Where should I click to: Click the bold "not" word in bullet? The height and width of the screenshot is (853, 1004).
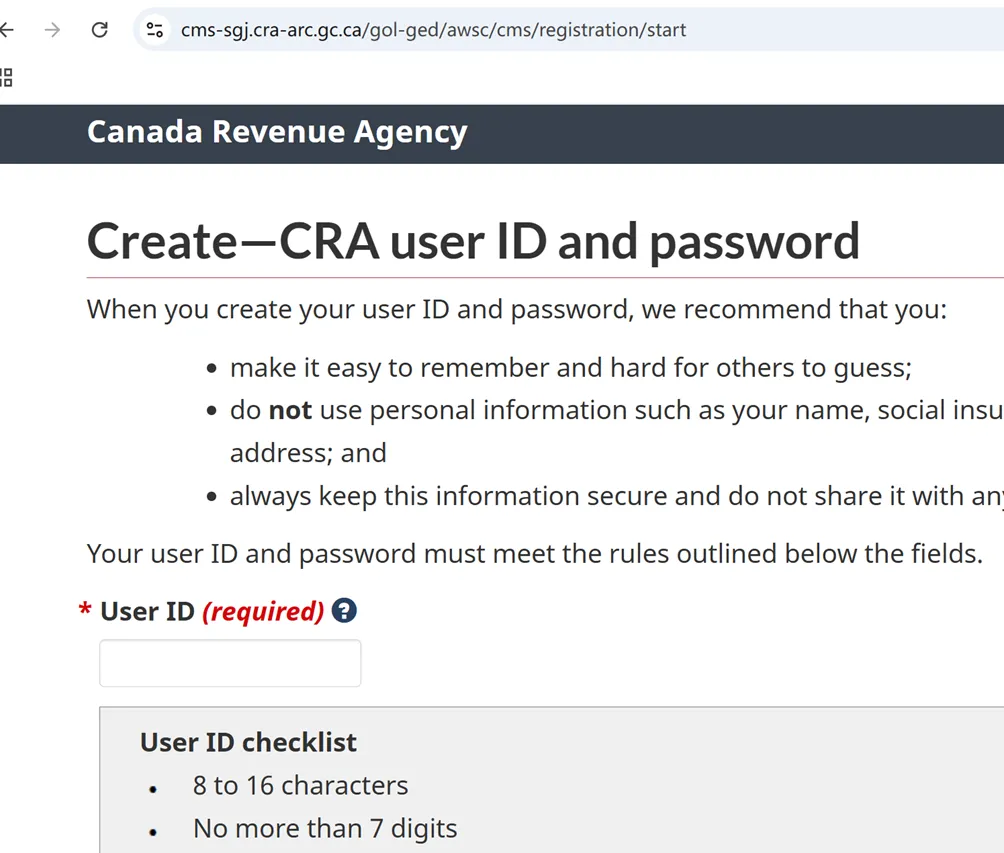click(x=290, y=410)
